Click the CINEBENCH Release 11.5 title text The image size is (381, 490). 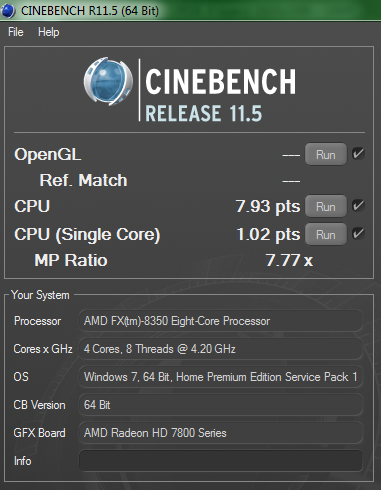[x=220, y=95]
